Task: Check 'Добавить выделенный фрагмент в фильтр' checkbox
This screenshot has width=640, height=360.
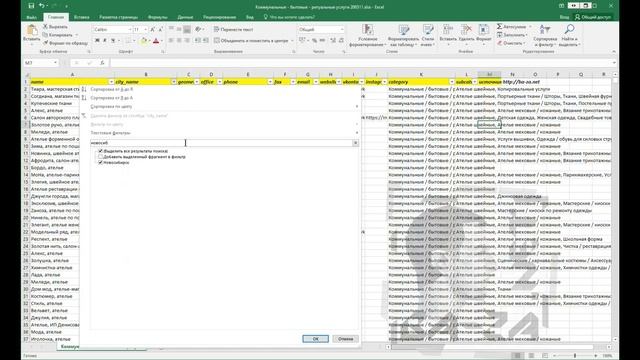Action: [101, 157]
